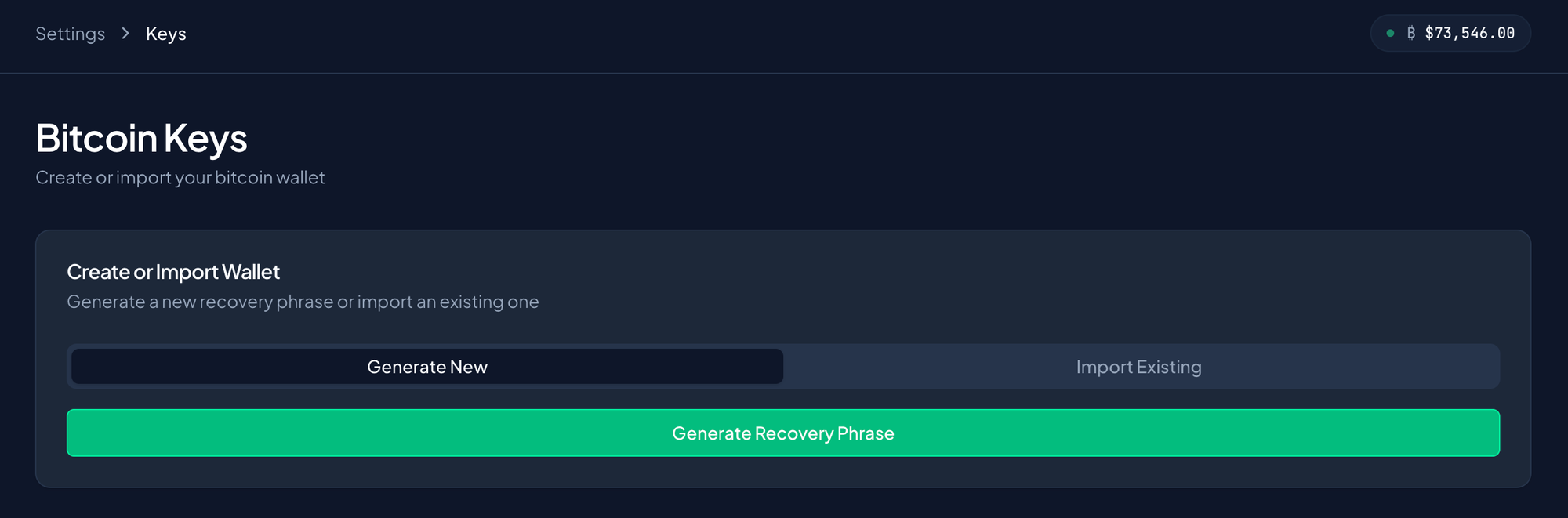Screen dimensions: 1568x518
Task: Click the word 'Keys' in the main heading
Action: pos(205,139)
